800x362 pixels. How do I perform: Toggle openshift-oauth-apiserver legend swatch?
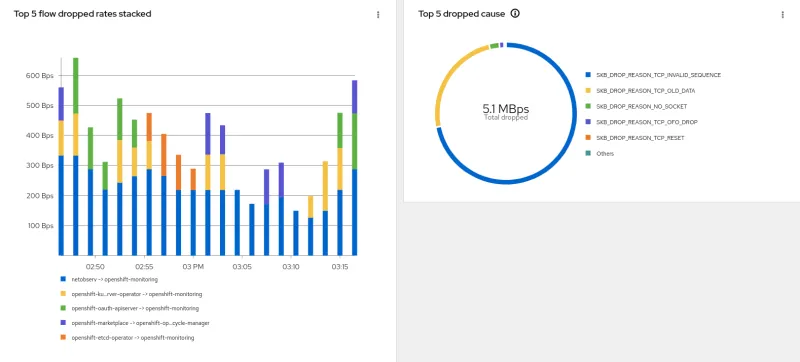click(x=63, y=308)
